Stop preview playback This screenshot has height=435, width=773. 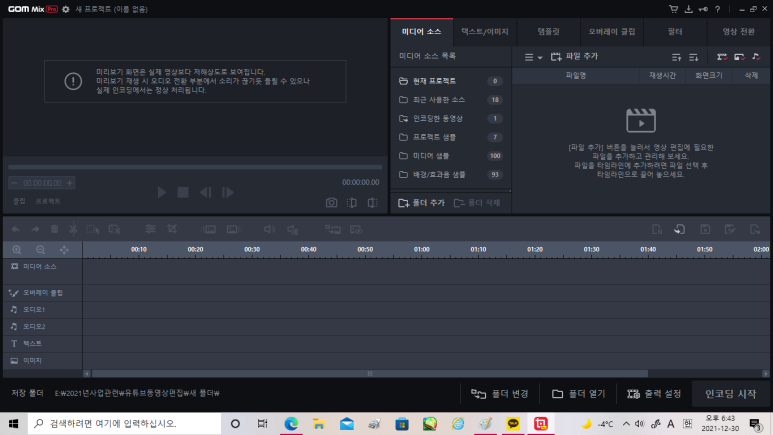point(183,192)
